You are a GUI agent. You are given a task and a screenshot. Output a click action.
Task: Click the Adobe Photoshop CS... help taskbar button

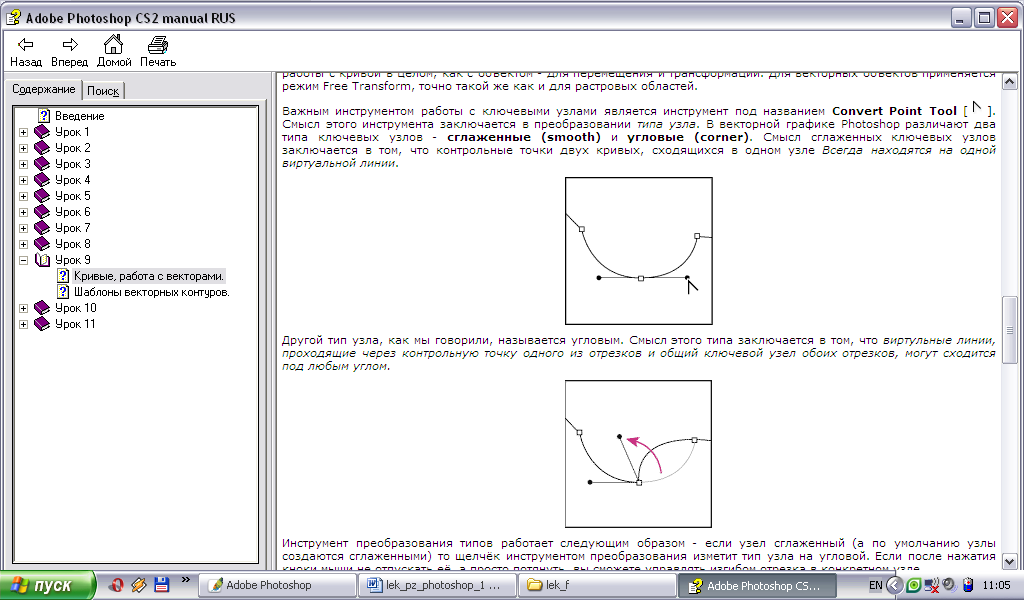tap(757, 585)
